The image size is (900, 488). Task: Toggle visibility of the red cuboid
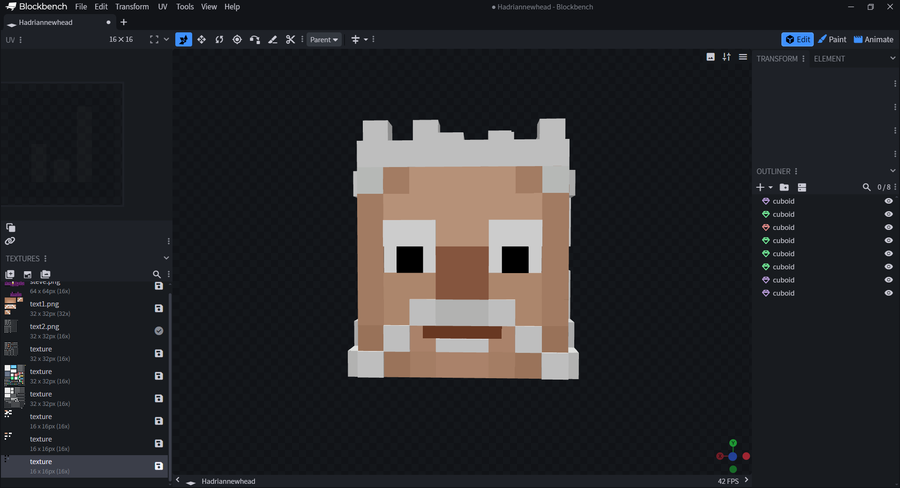coord(889,227)
